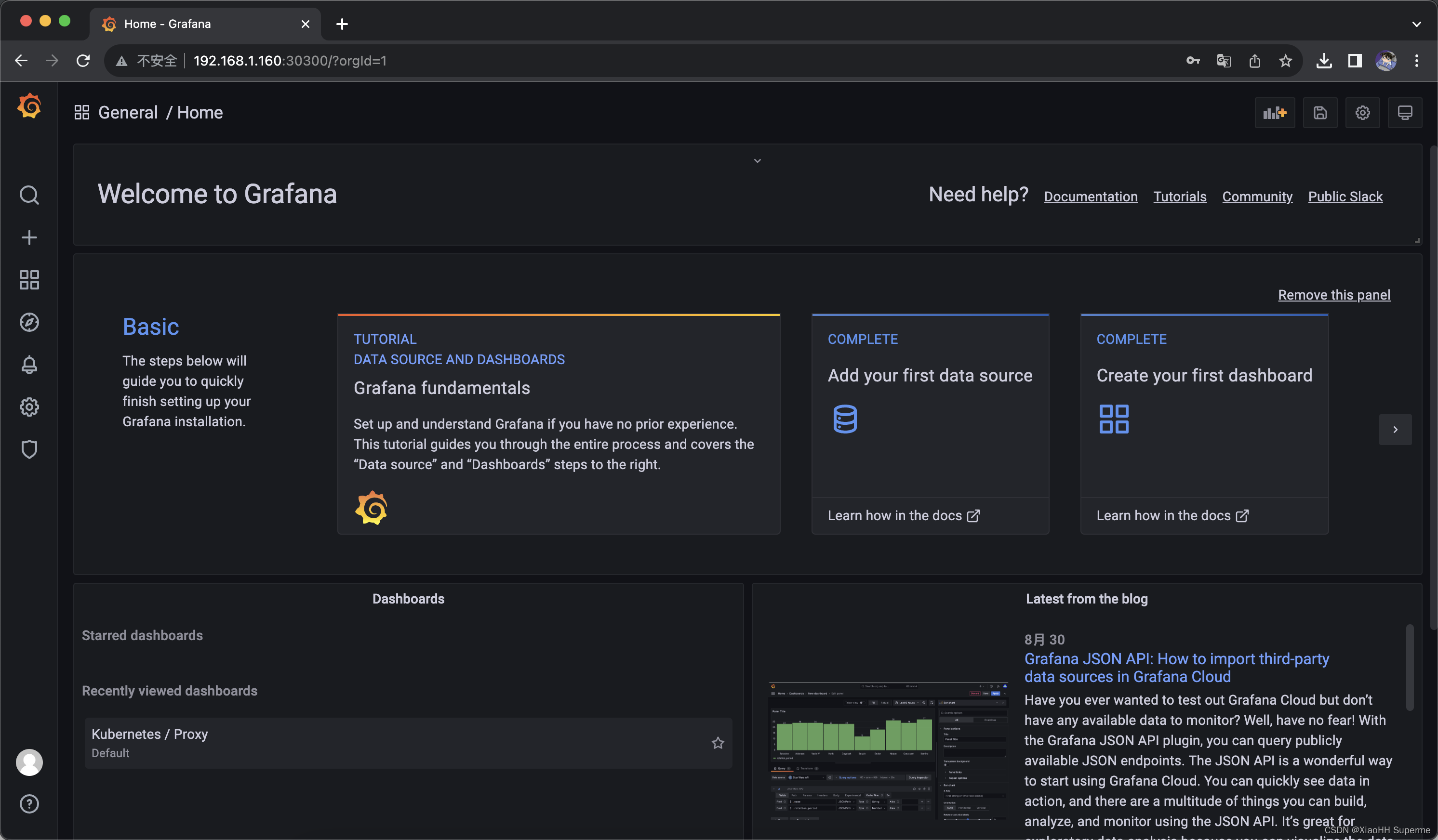Viewport: 1438px width, 840px height.
Task: Click the Grafana logo in tutorial card
Action: (371, 508)
